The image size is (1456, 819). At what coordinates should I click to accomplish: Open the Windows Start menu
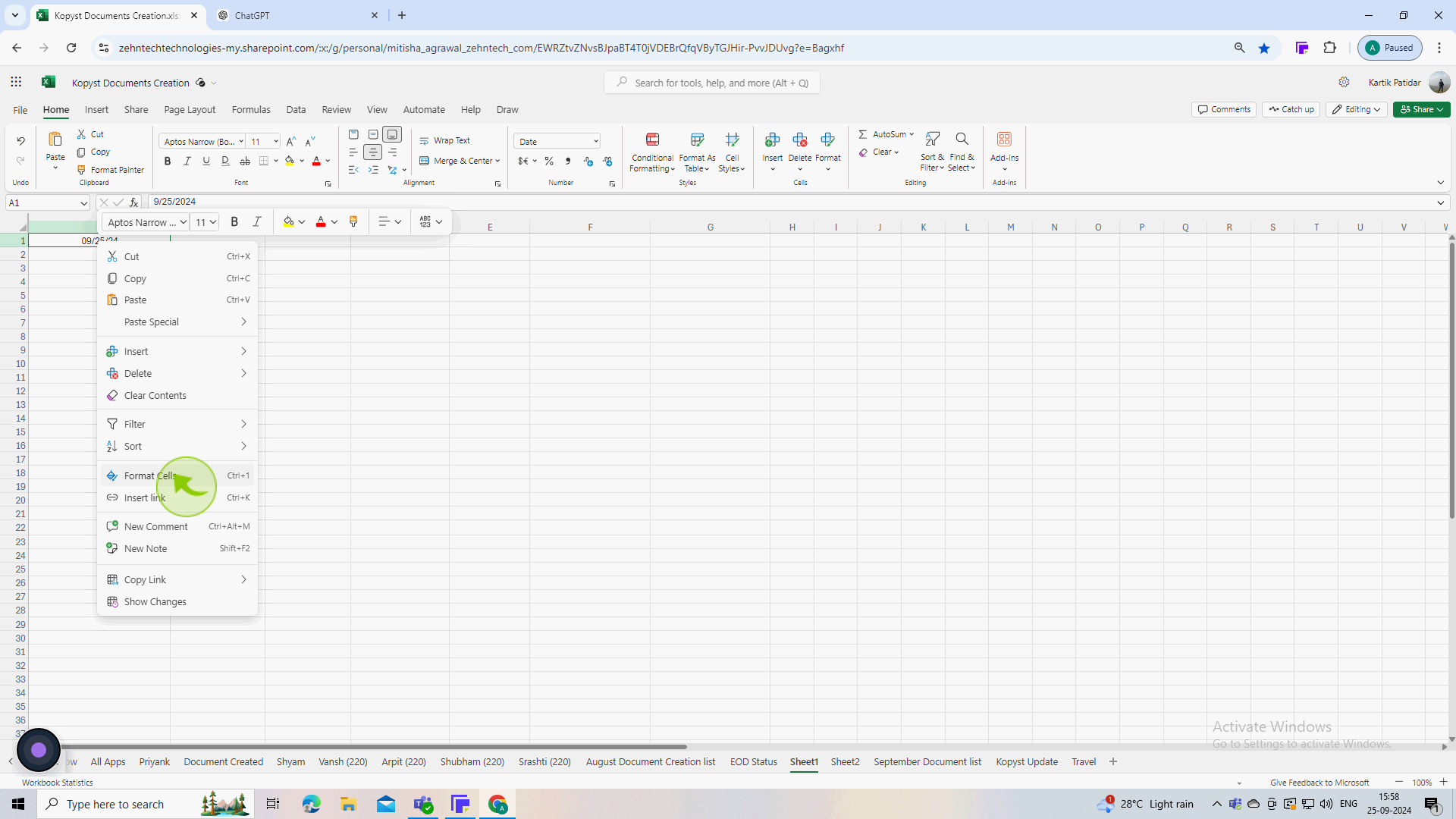(x=18, y=804)
